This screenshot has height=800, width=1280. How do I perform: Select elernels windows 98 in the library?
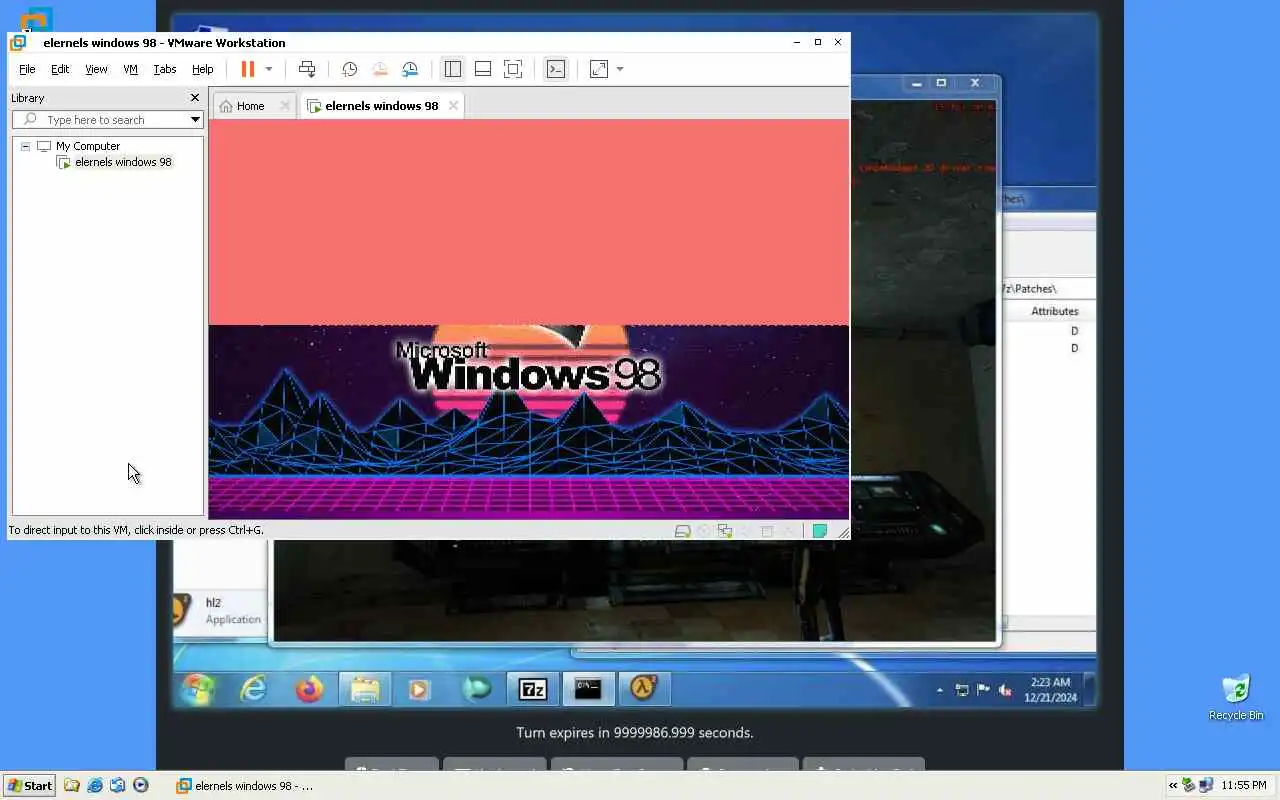coord(123,162)
